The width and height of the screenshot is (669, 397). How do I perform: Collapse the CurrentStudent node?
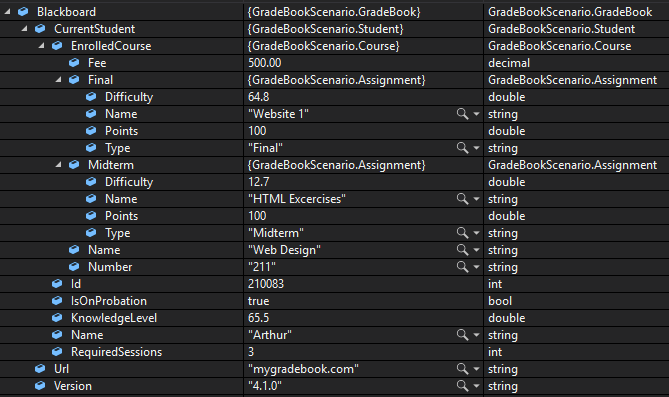24,29
